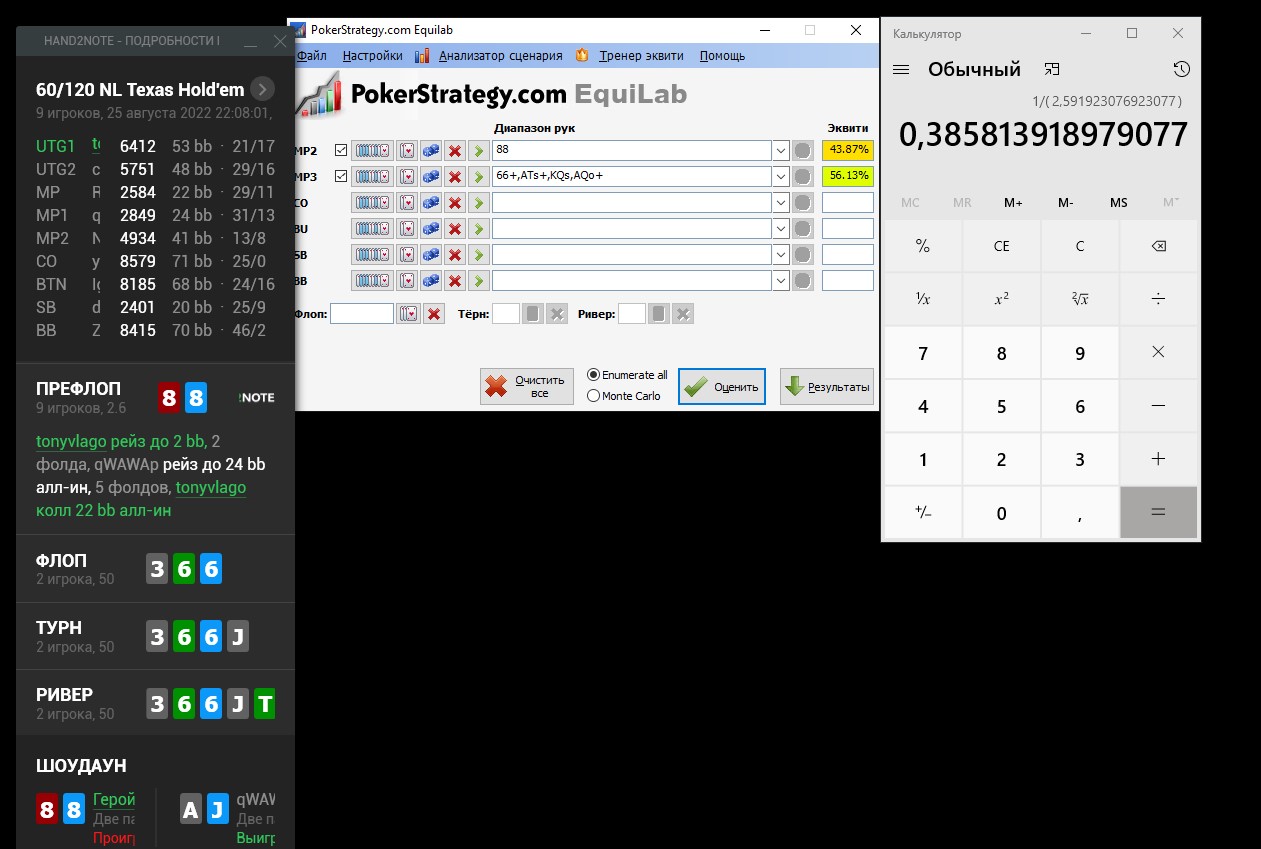Click MP2 equity value 43.87%
The image size is (1261, 849).
[847, 150]
